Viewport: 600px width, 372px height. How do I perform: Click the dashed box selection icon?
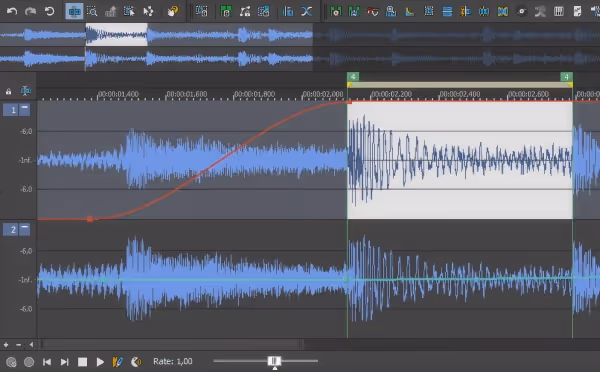click(x=429, y=11)
